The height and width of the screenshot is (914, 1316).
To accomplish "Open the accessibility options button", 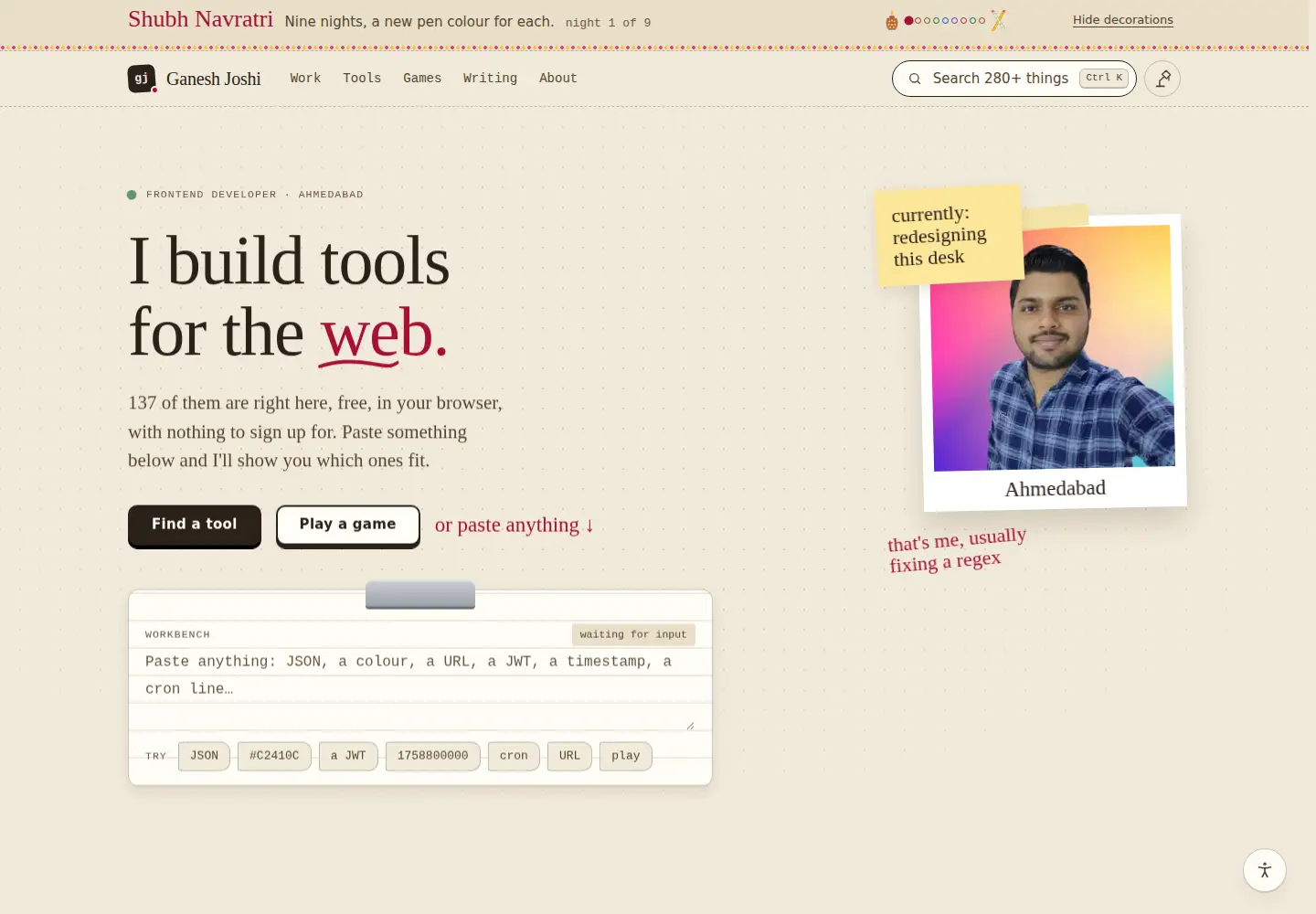I will [x=1265, y=870].
